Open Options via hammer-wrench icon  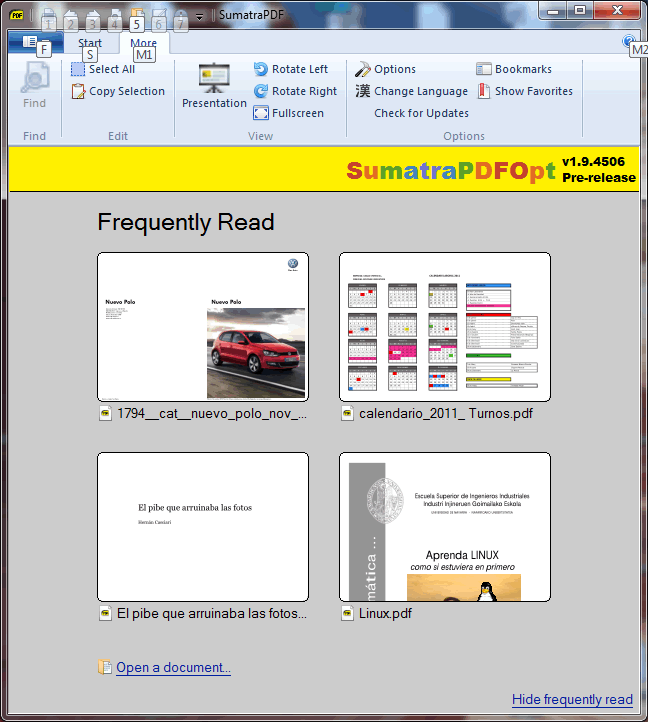click(363, 69)
